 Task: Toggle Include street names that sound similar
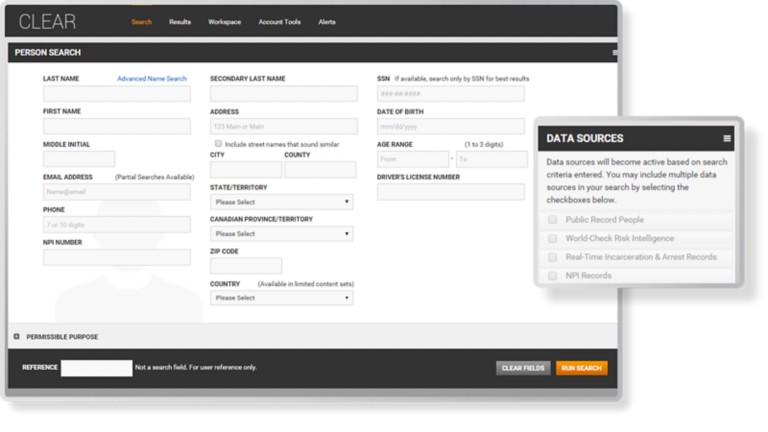point(218,144)
